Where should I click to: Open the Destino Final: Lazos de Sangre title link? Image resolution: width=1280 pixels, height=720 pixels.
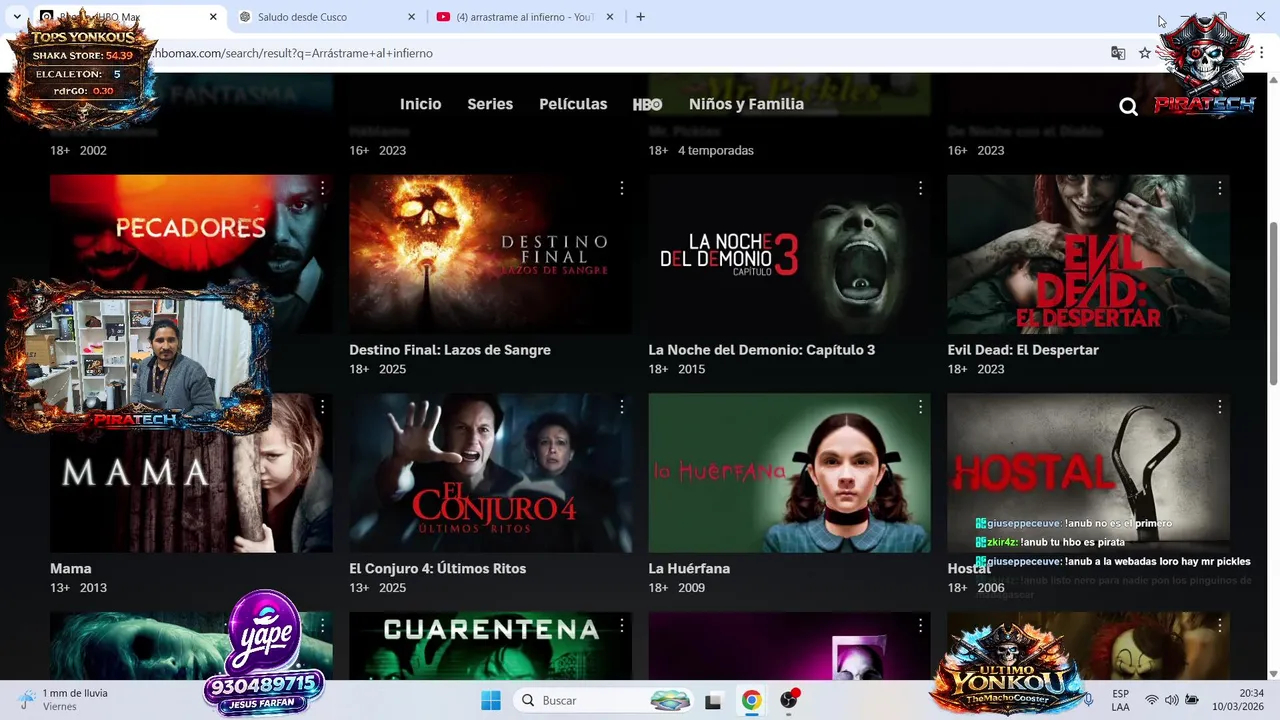[x=450, y=350]
